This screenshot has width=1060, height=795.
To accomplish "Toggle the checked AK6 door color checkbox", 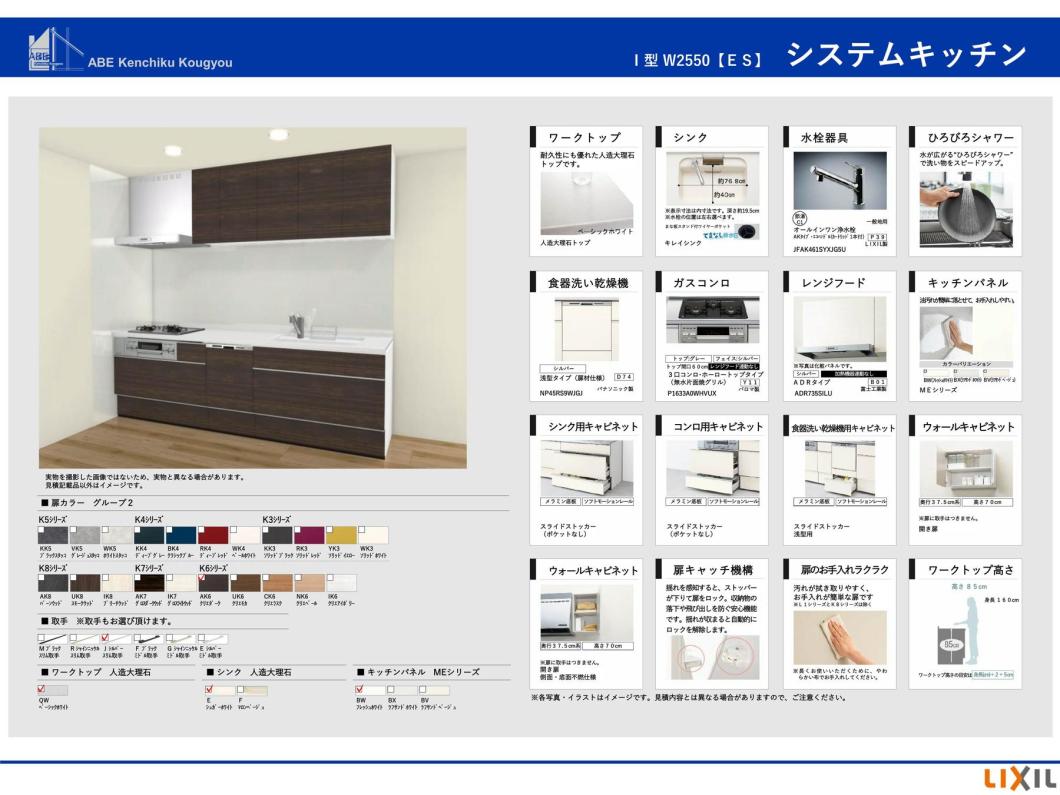I will point(201,578).
